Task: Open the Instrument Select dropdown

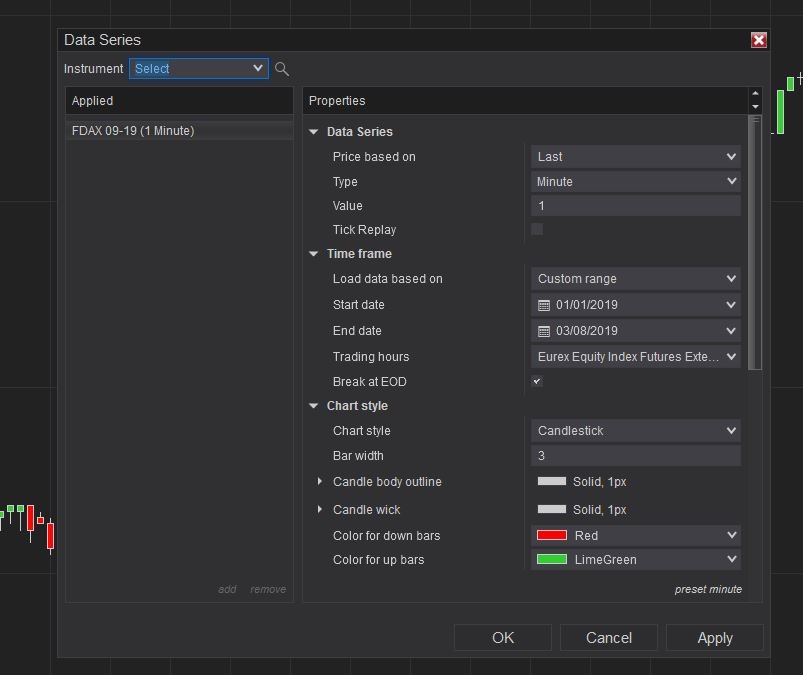Action: [198, 68]
